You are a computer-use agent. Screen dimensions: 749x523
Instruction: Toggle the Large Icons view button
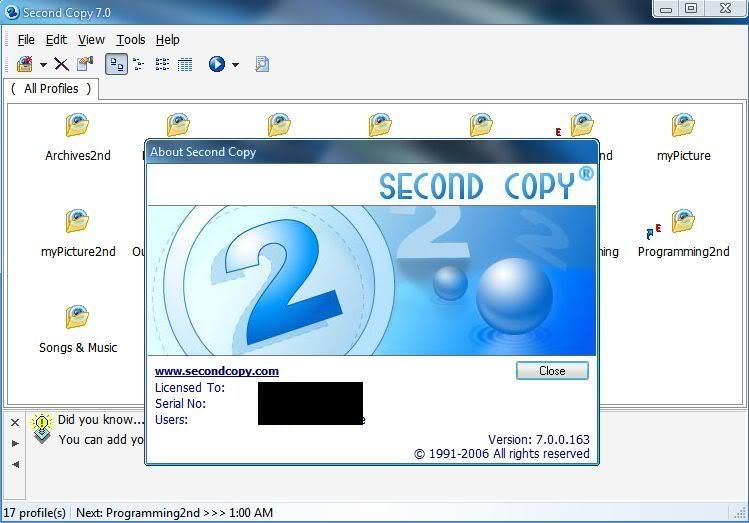(117, 64)
